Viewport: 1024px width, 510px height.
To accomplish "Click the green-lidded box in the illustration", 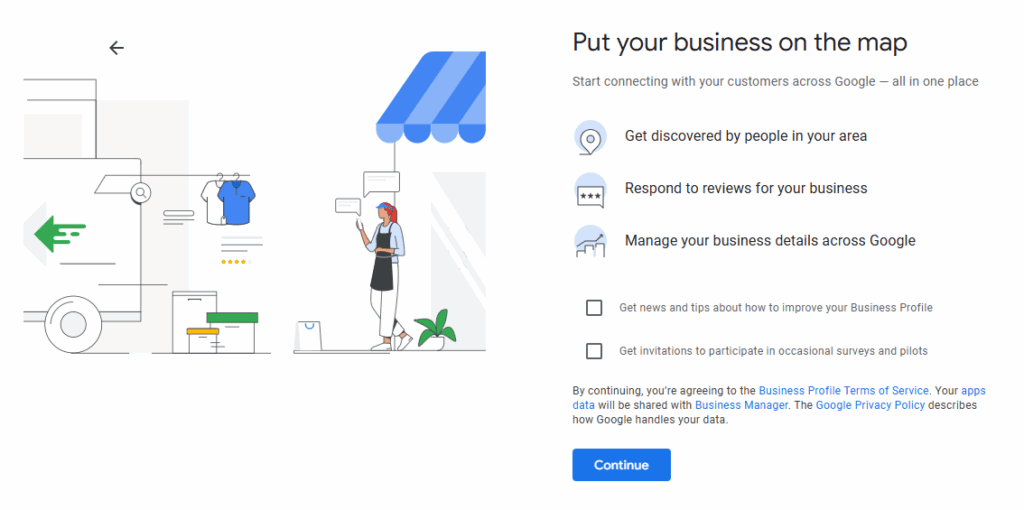I will coord(232,333).
